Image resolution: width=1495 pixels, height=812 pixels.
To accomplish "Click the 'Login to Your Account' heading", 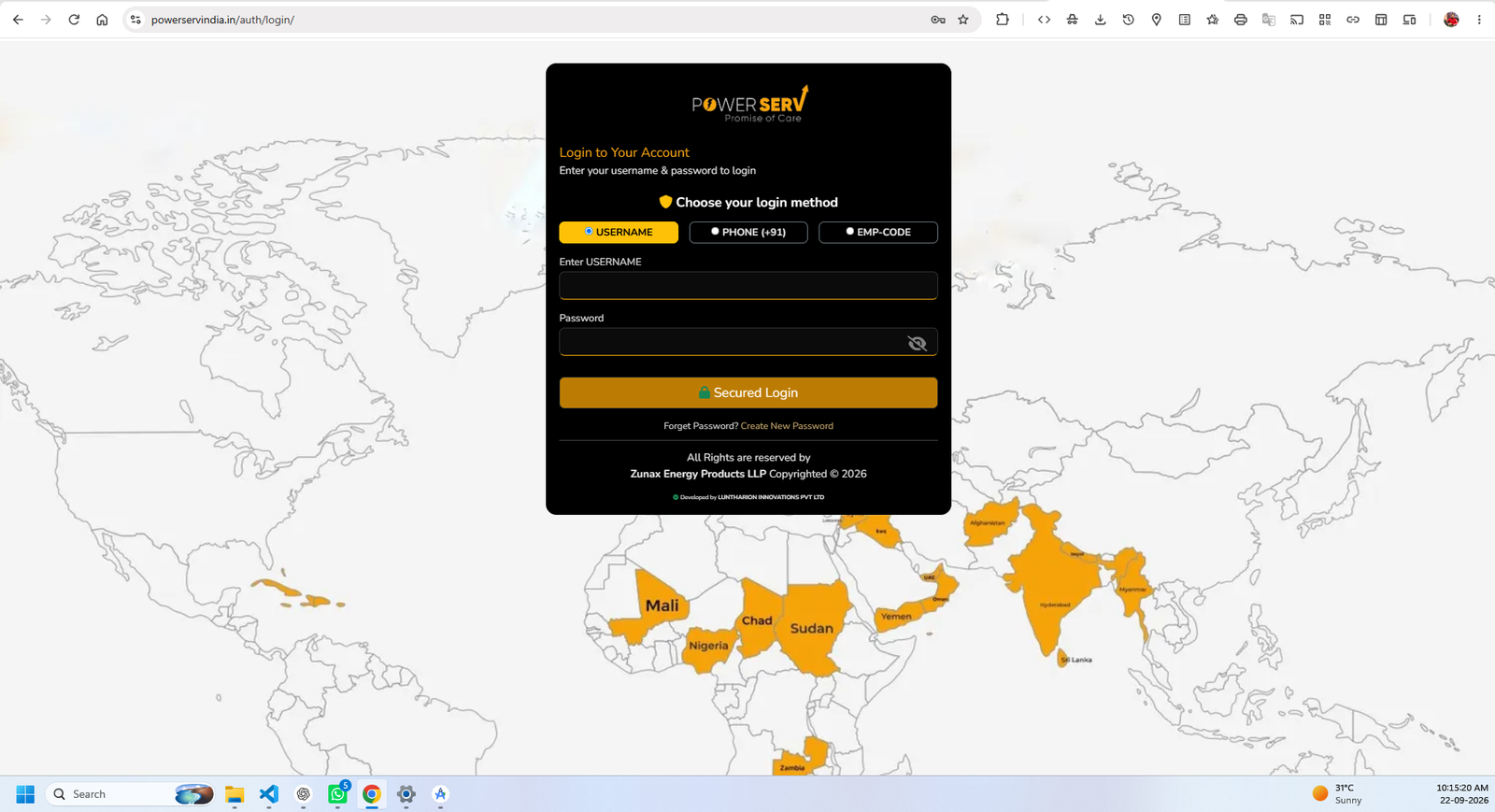I will [624, 152].
